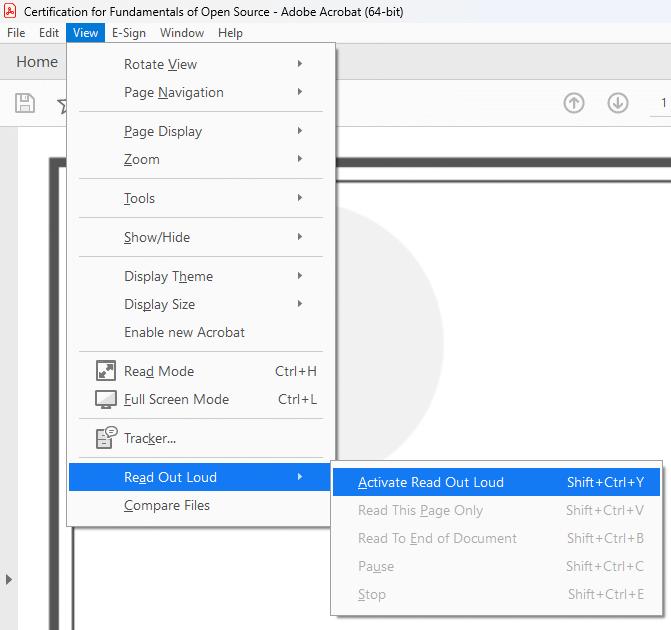Image resolution: width=671 pixels, height=630 pixels.
Task: Click the Save file floppy disk icon
Action: coord(25,103)
